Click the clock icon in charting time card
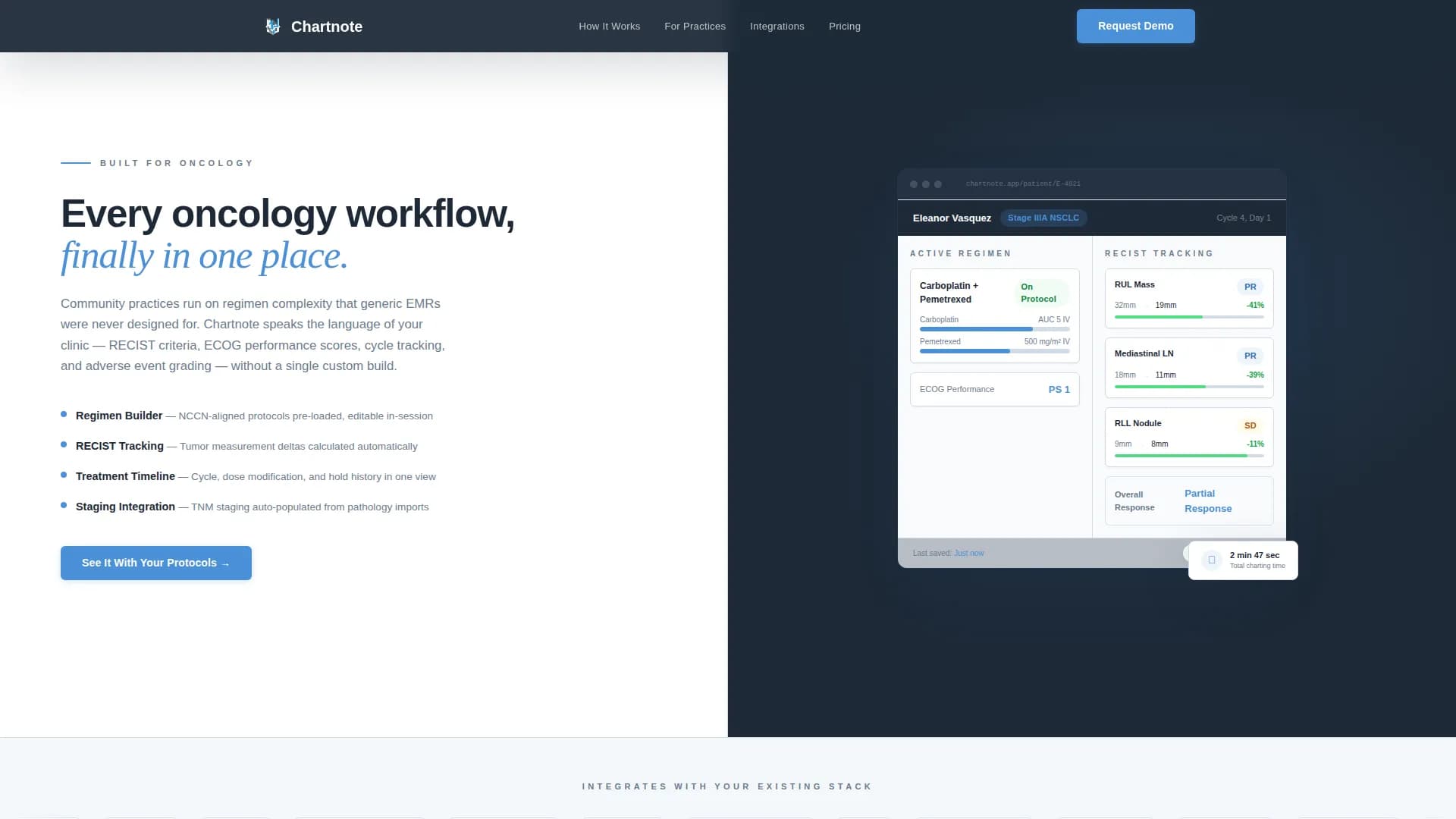This screenshot has height=819, width=1456. coord(1212,560)
